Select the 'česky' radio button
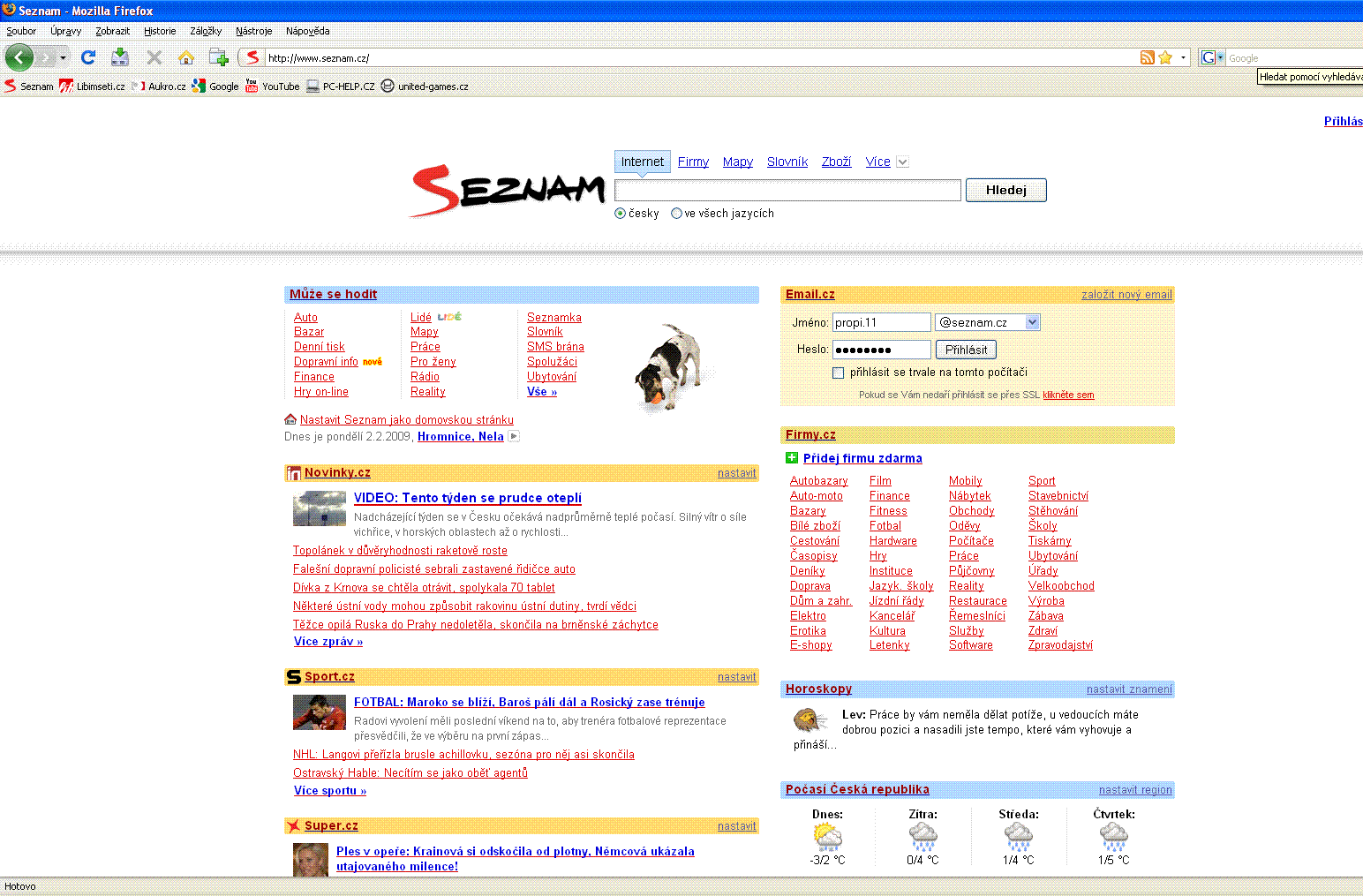This screenshot has height=896, width=1363. [x=620, y=213]
